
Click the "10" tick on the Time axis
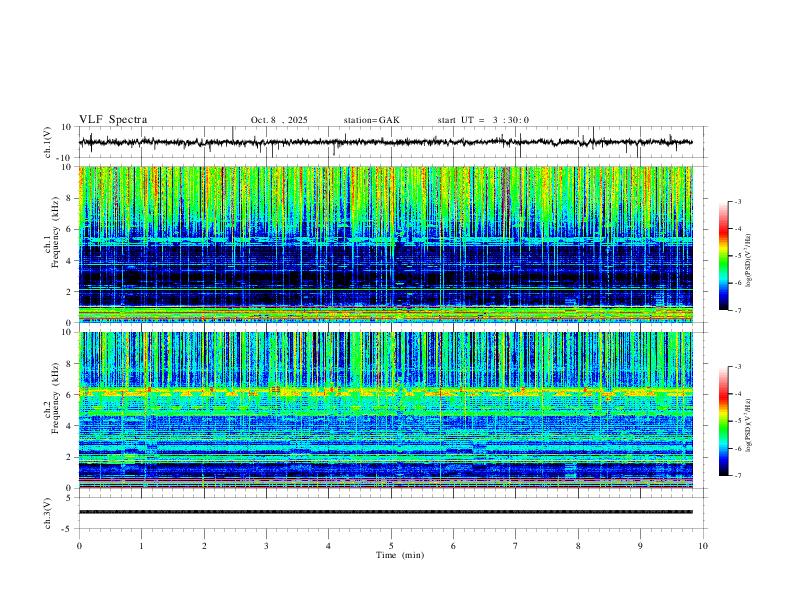(x=703, y=546)
